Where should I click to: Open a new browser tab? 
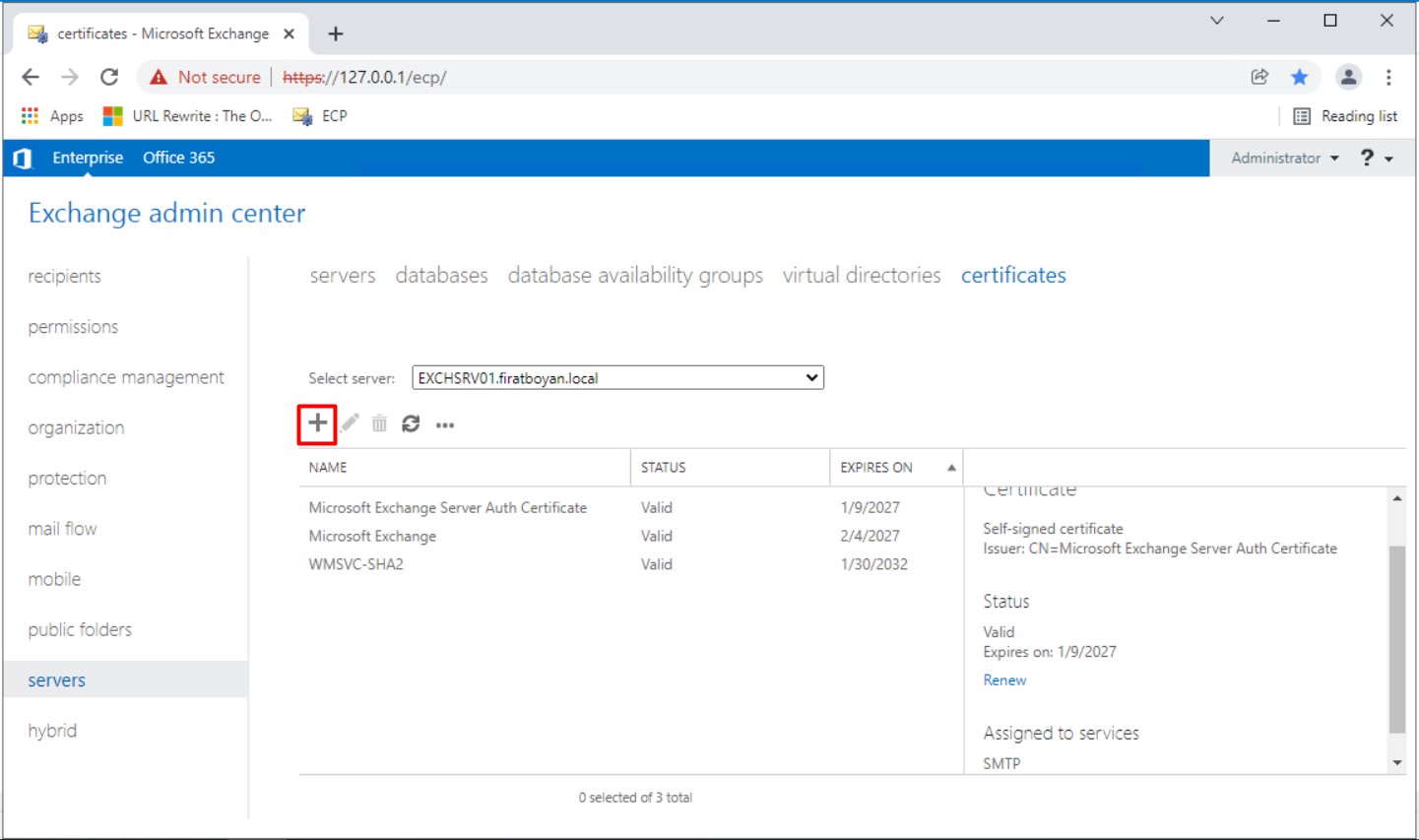click(336, 34)
